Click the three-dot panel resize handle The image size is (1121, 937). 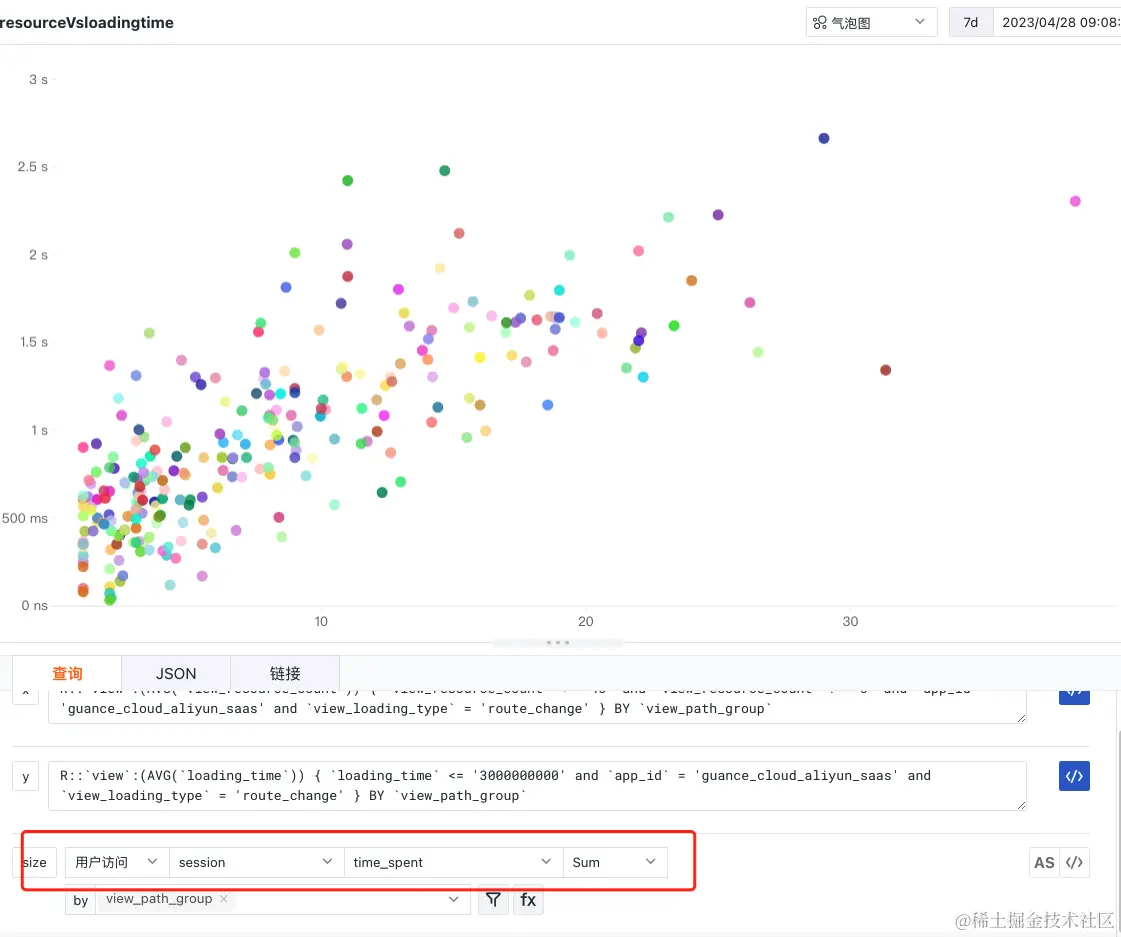[x=558, y=643]
